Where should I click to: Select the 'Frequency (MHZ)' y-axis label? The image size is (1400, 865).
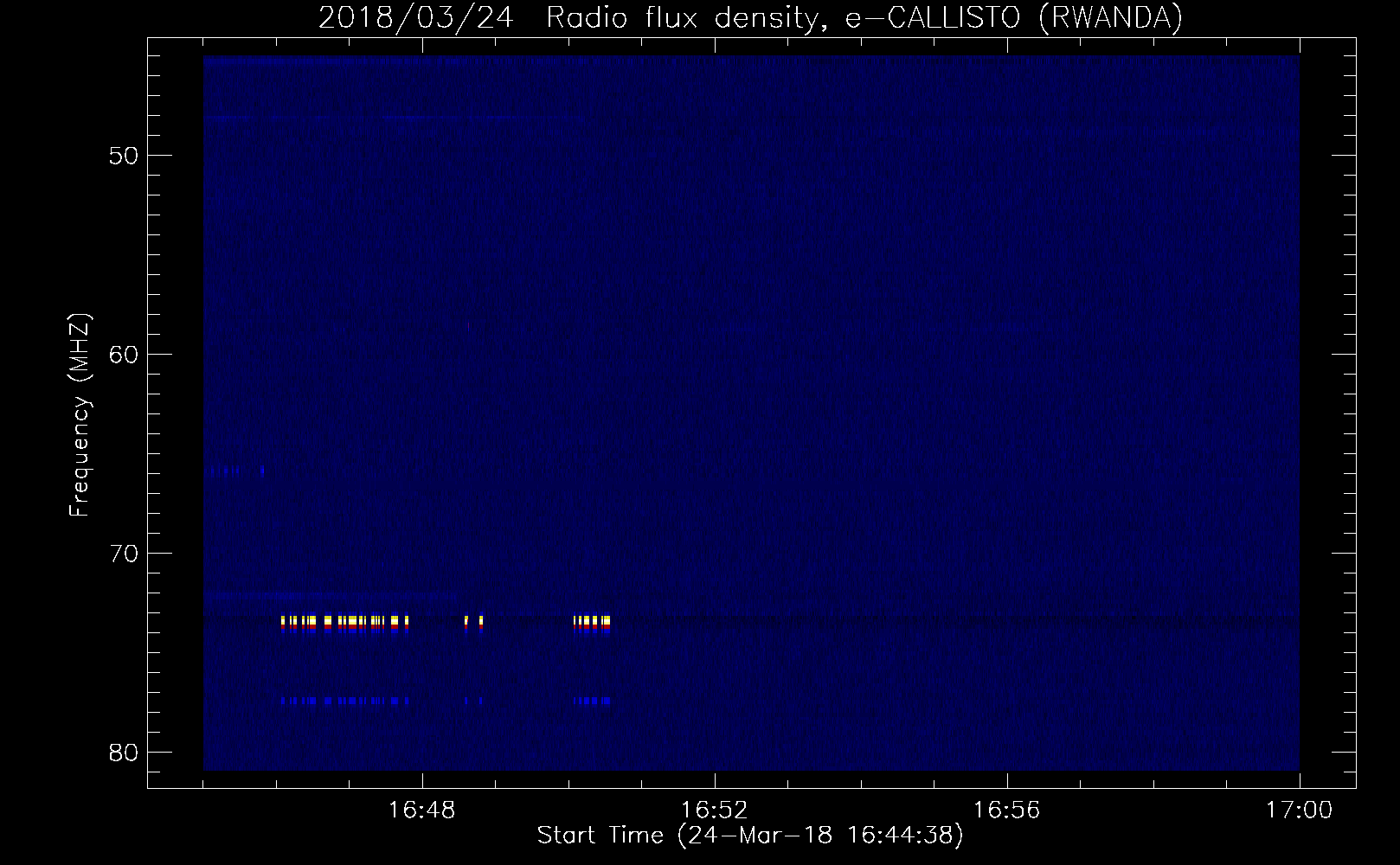click(80, 415)
